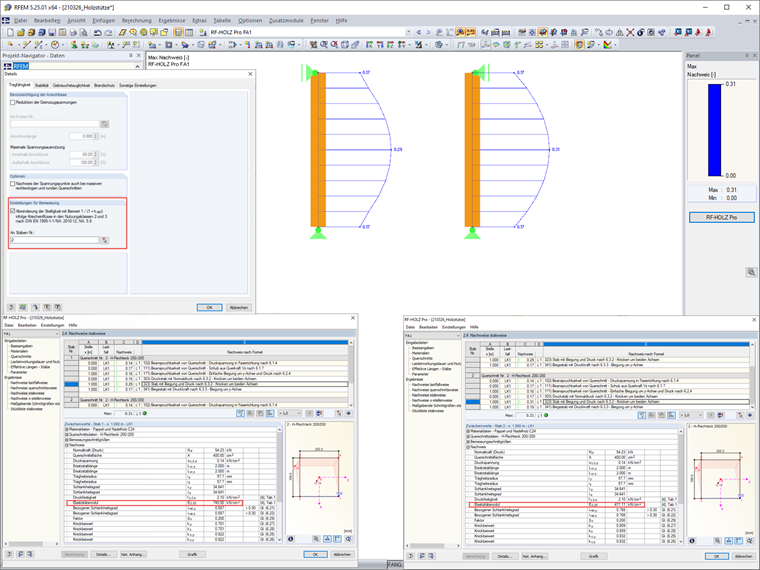
Task: Click pick node icon beside An Knoten field
Action: [104, 125]
